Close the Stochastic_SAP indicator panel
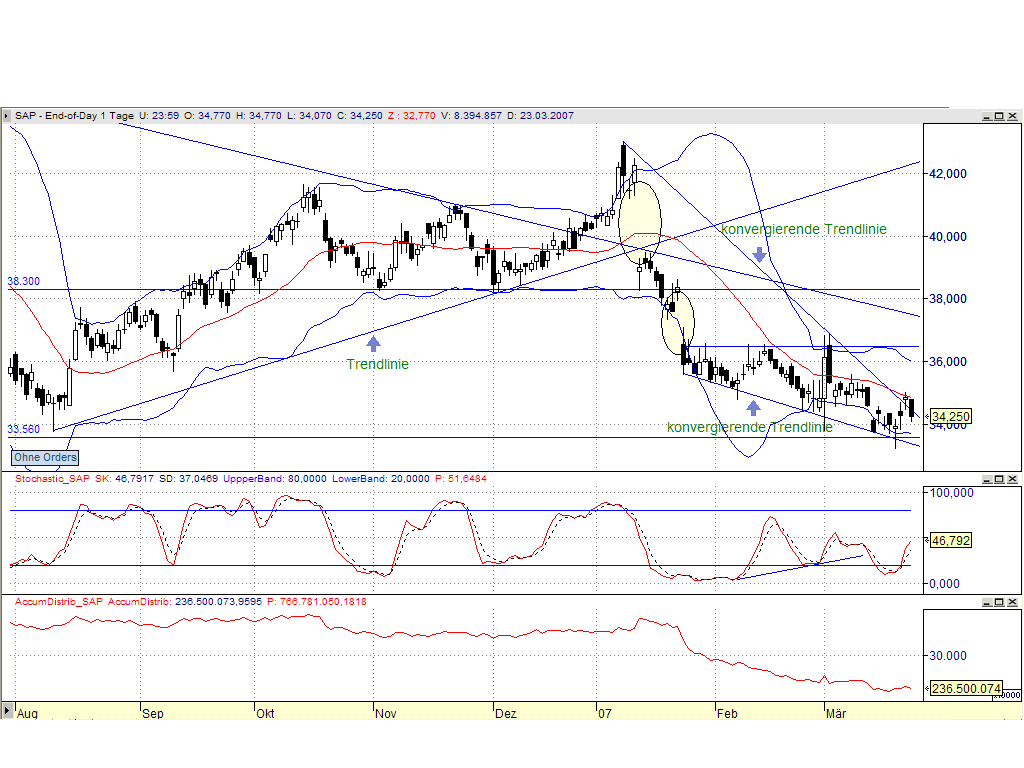1024x768 pixels. coord(1012,480)
